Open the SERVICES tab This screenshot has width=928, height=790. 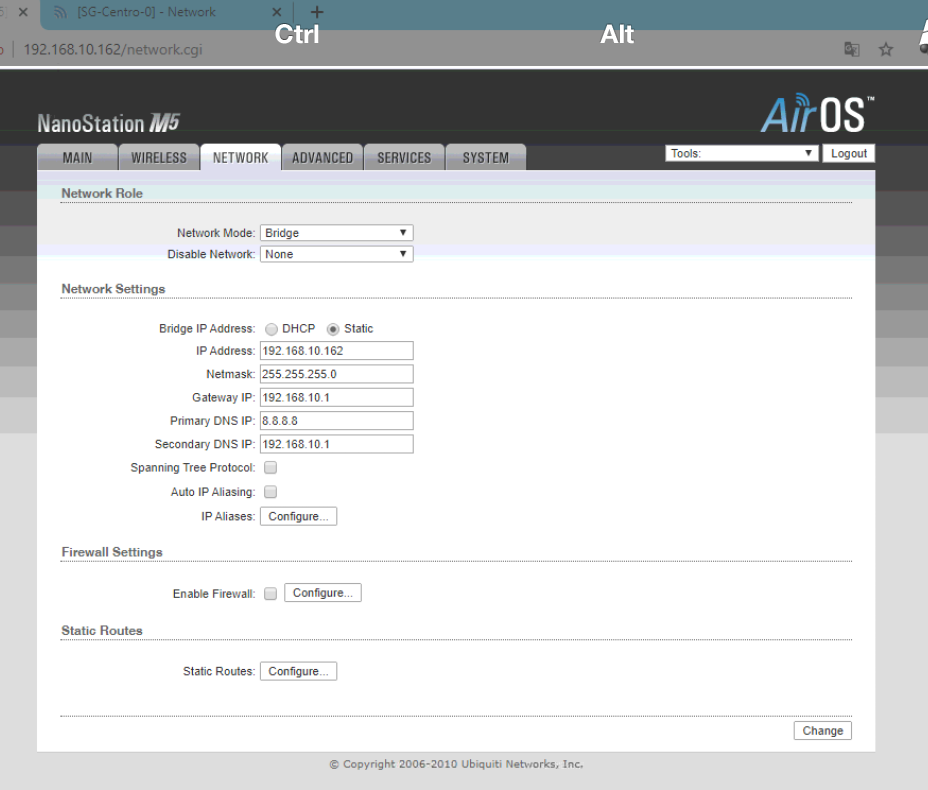tap(404, 157)
